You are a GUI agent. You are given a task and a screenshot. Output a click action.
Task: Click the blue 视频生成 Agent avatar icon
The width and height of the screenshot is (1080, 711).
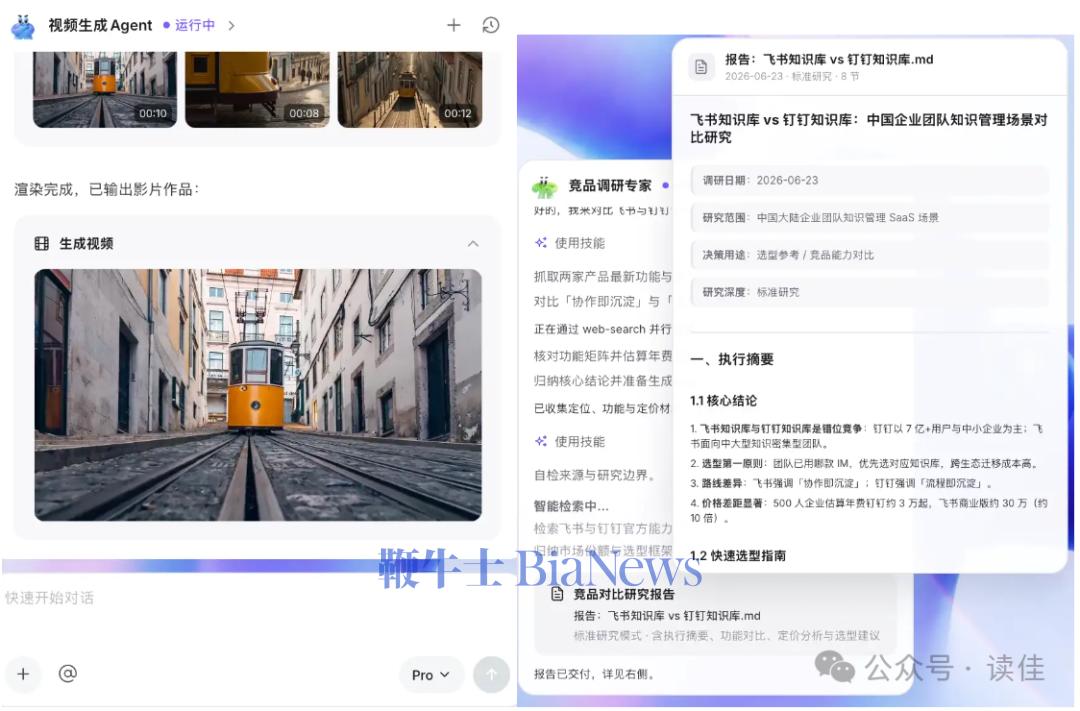click(23, 26)
